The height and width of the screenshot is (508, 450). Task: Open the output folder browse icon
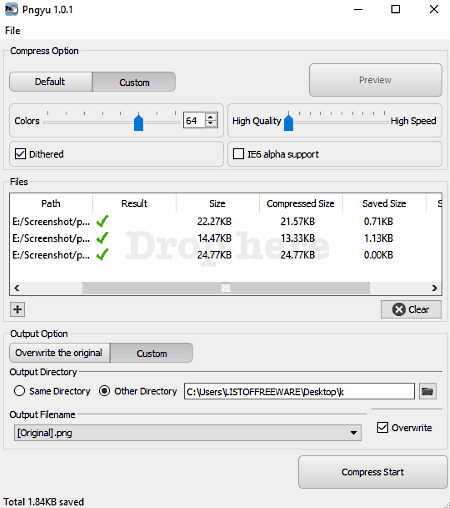[x=427, y=391]
